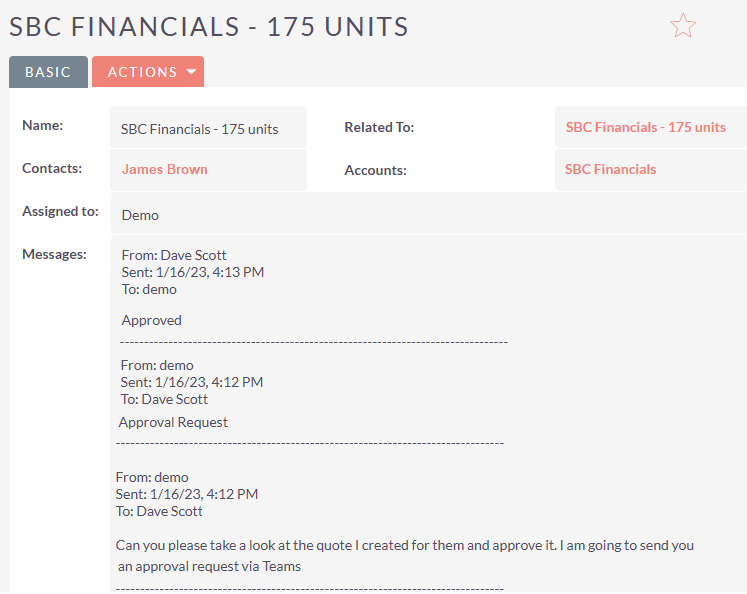This screenshot has width=747, height=594.
Task: Open the ACTIONS dropdown menu
Action: 148,72
